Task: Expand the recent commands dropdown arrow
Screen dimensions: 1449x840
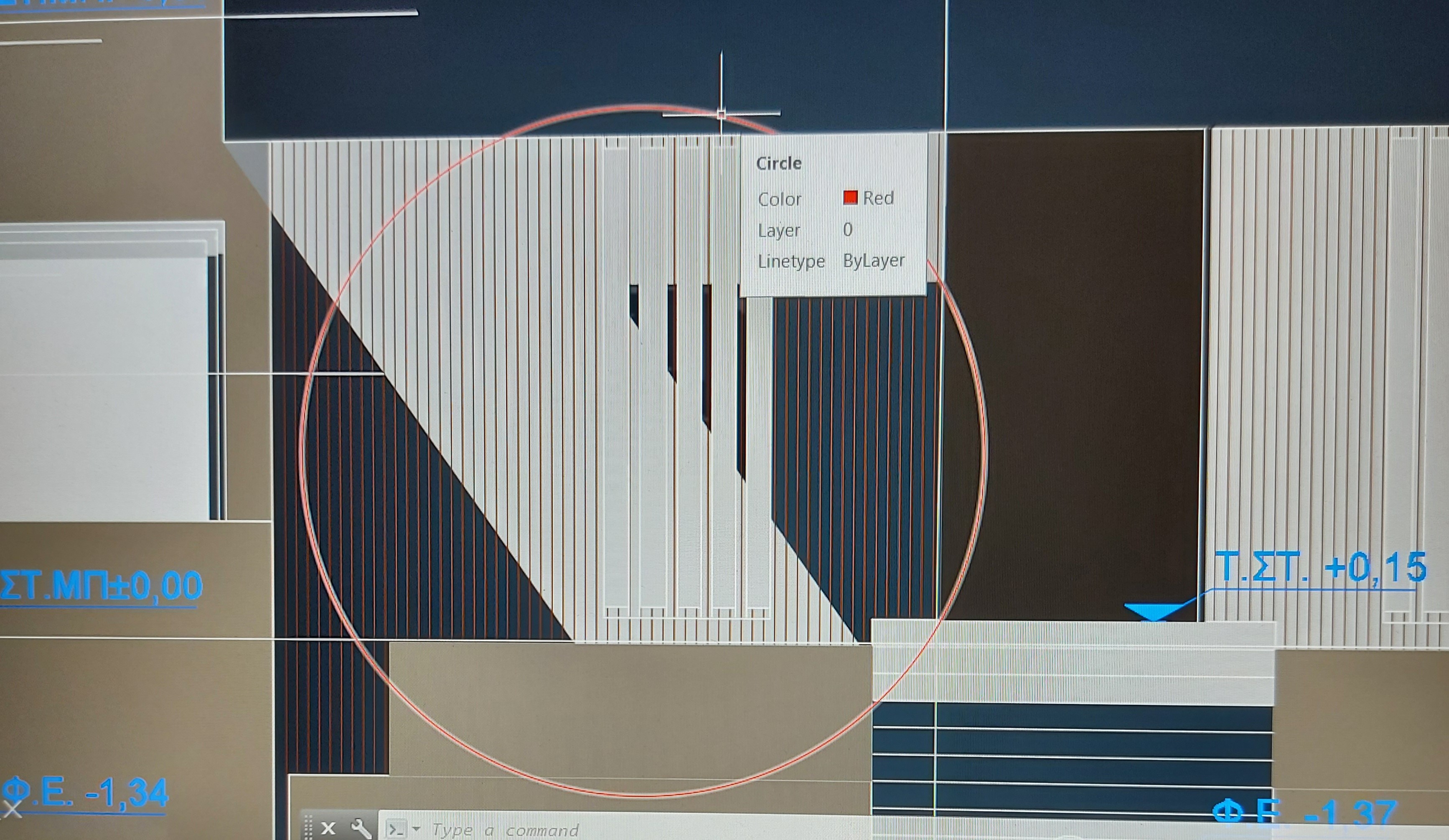Action: coord(416,829)
